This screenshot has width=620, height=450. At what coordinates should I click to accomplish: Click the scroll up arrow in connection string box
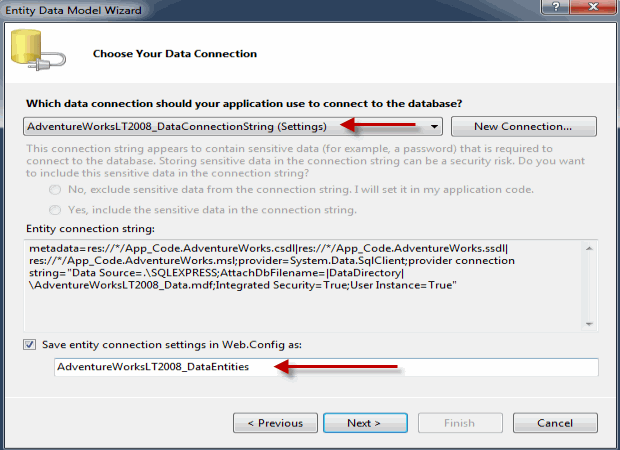(x=589, y=248)
